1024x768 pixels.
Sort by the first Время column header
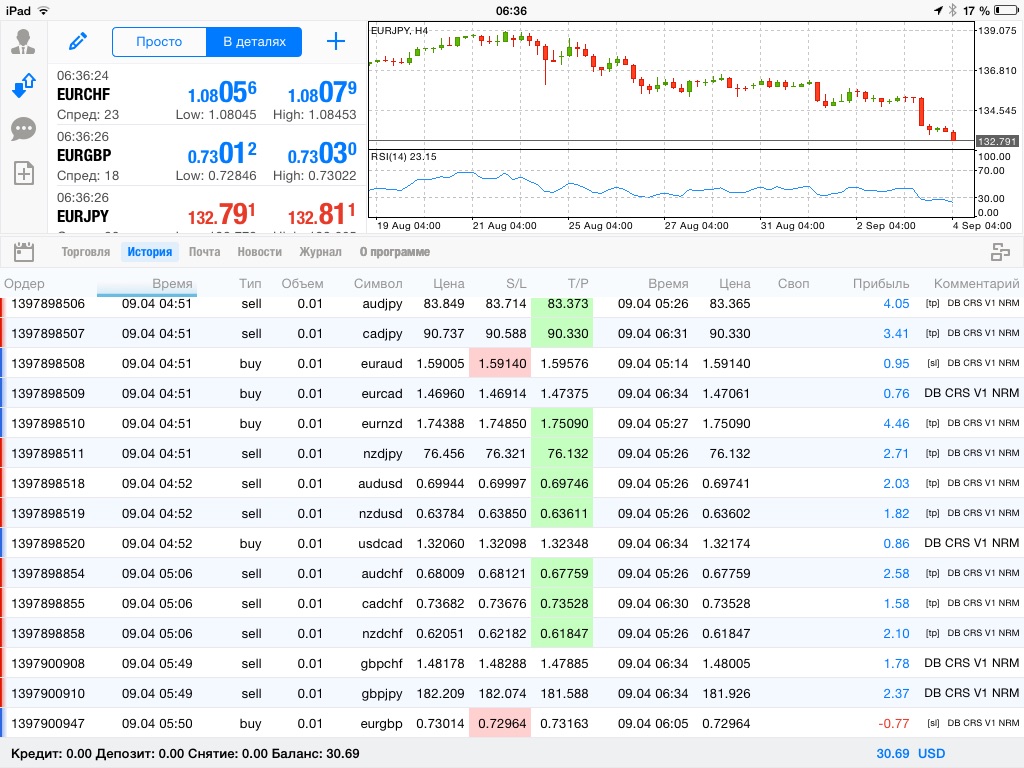(x=172, y=283)
